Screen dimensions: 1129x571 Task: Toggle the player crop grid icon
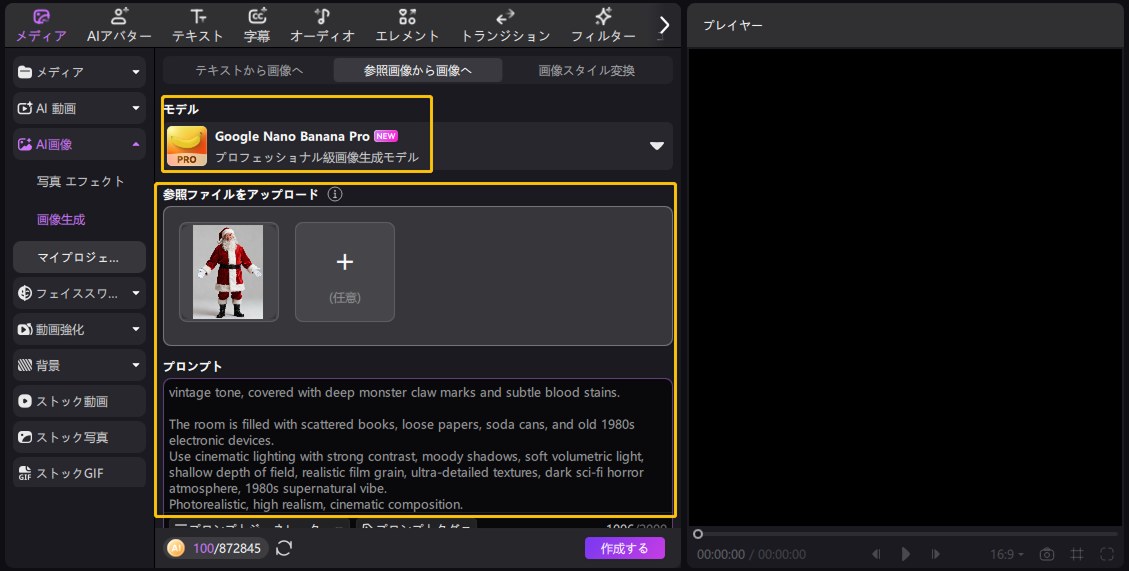(1077, 554)
